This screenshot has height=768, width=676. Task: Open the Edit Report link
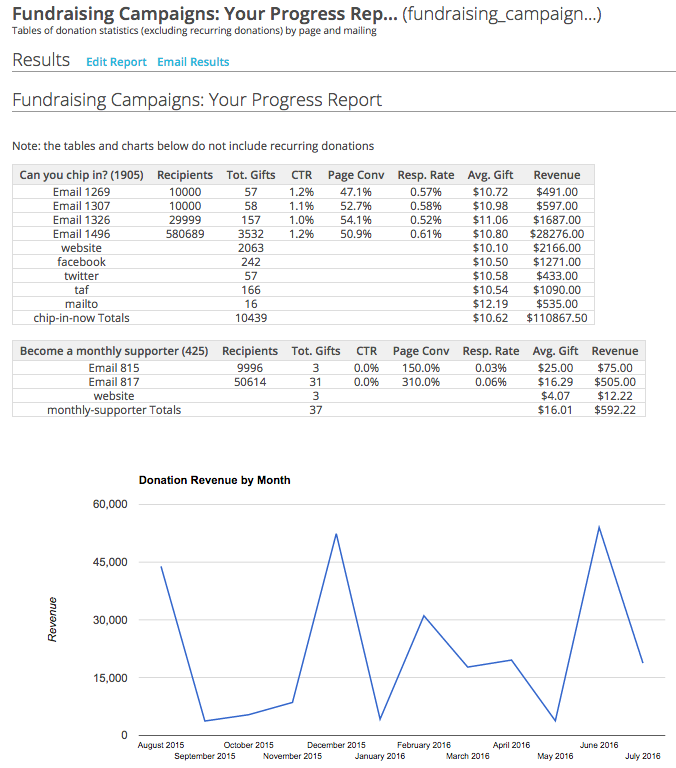(x=116, y=62)
